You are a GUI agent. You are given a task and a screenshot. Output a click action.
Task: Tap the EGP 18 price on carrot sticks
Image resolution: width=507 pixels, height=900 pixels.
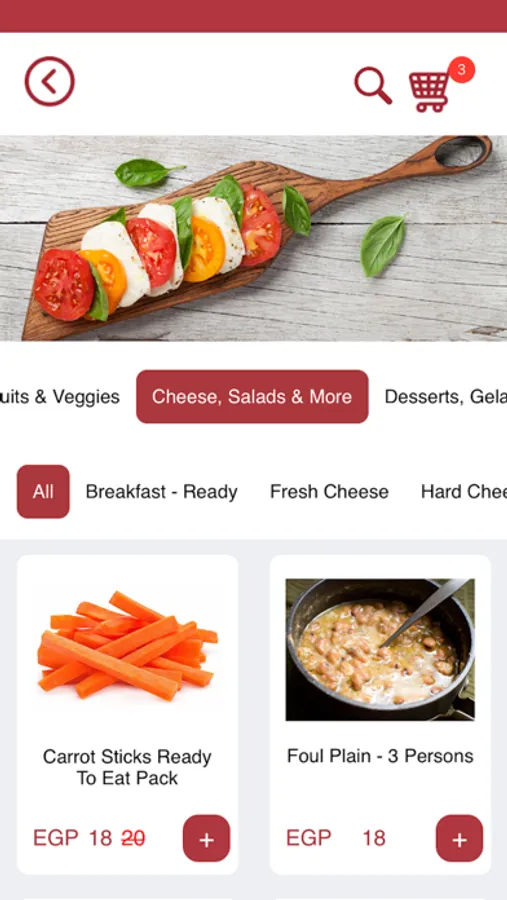[72, 838]
